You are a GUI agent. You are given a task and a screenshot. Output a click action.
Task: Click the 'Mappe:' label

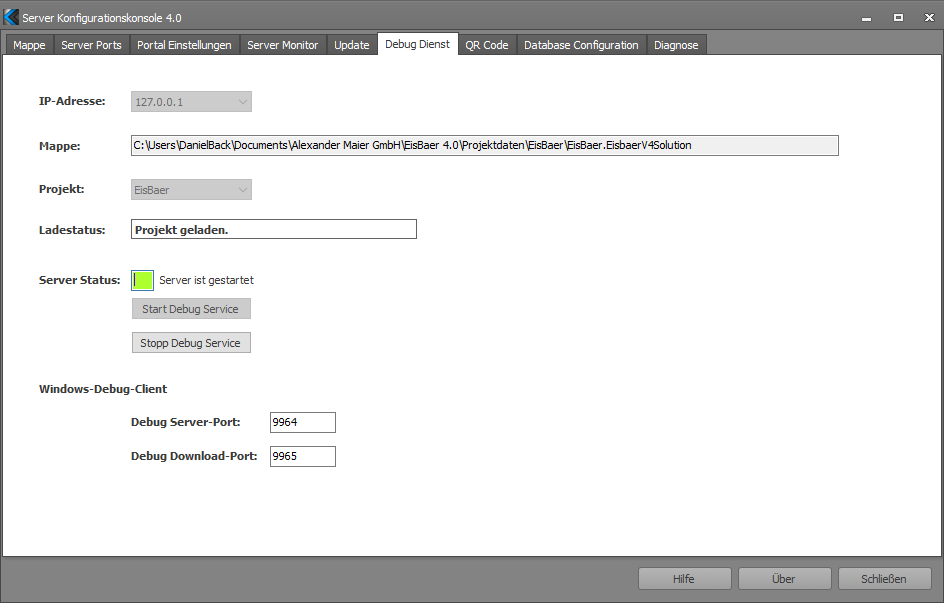[x=60, y=146]
